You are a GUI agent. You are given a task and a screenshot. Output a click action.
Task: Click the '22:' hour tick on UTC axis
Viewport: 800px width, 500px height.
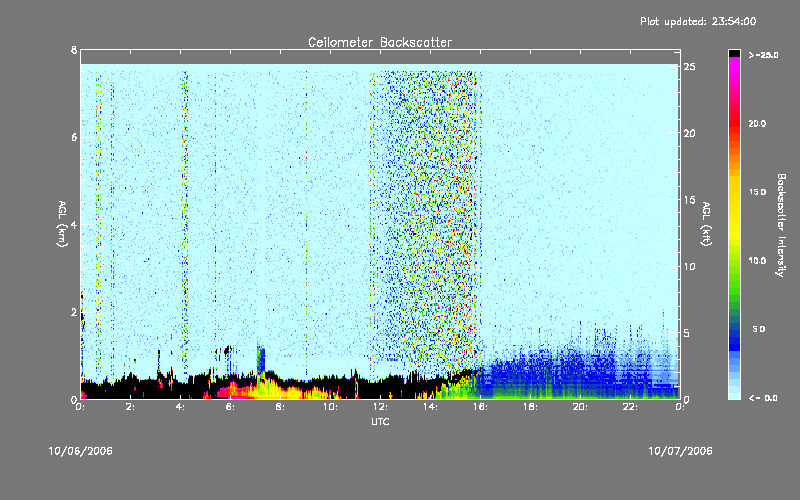click(630, 407)
